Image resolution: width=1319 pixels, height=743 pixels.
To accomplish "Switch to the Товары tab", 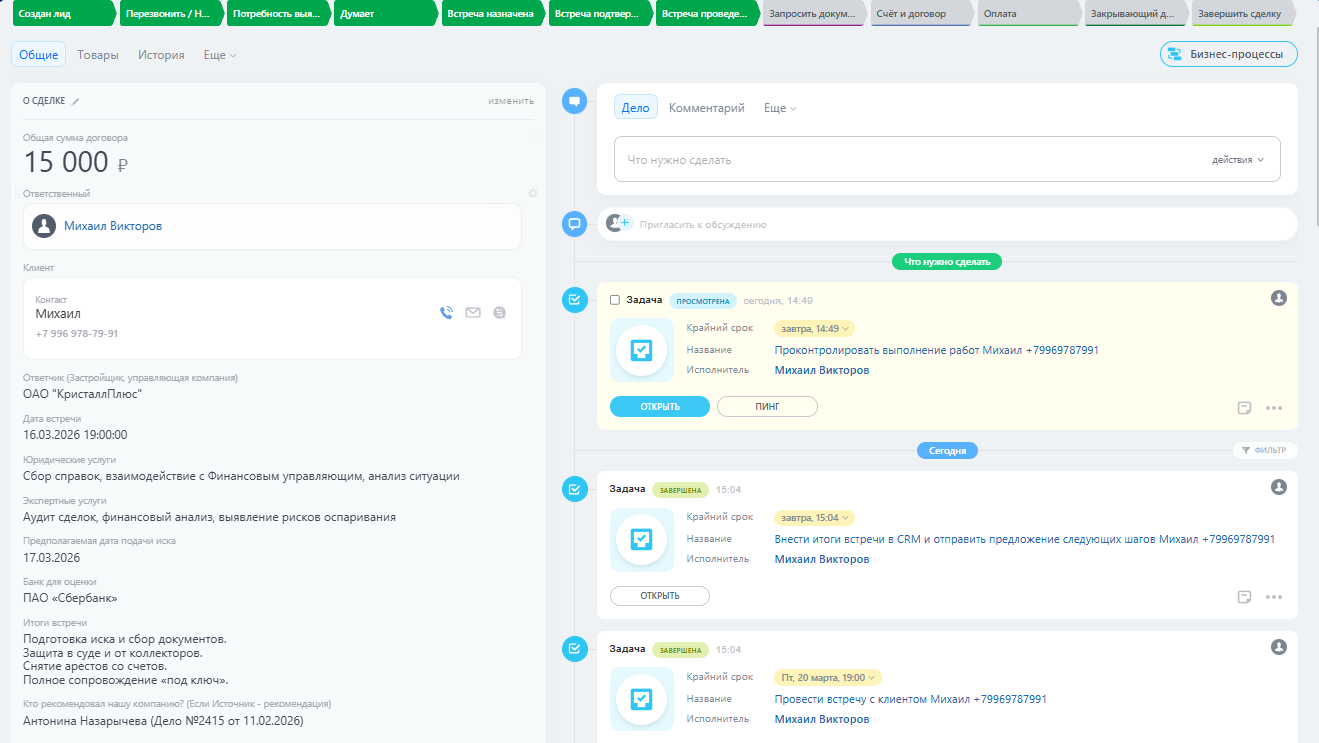I will click(98, 55).
